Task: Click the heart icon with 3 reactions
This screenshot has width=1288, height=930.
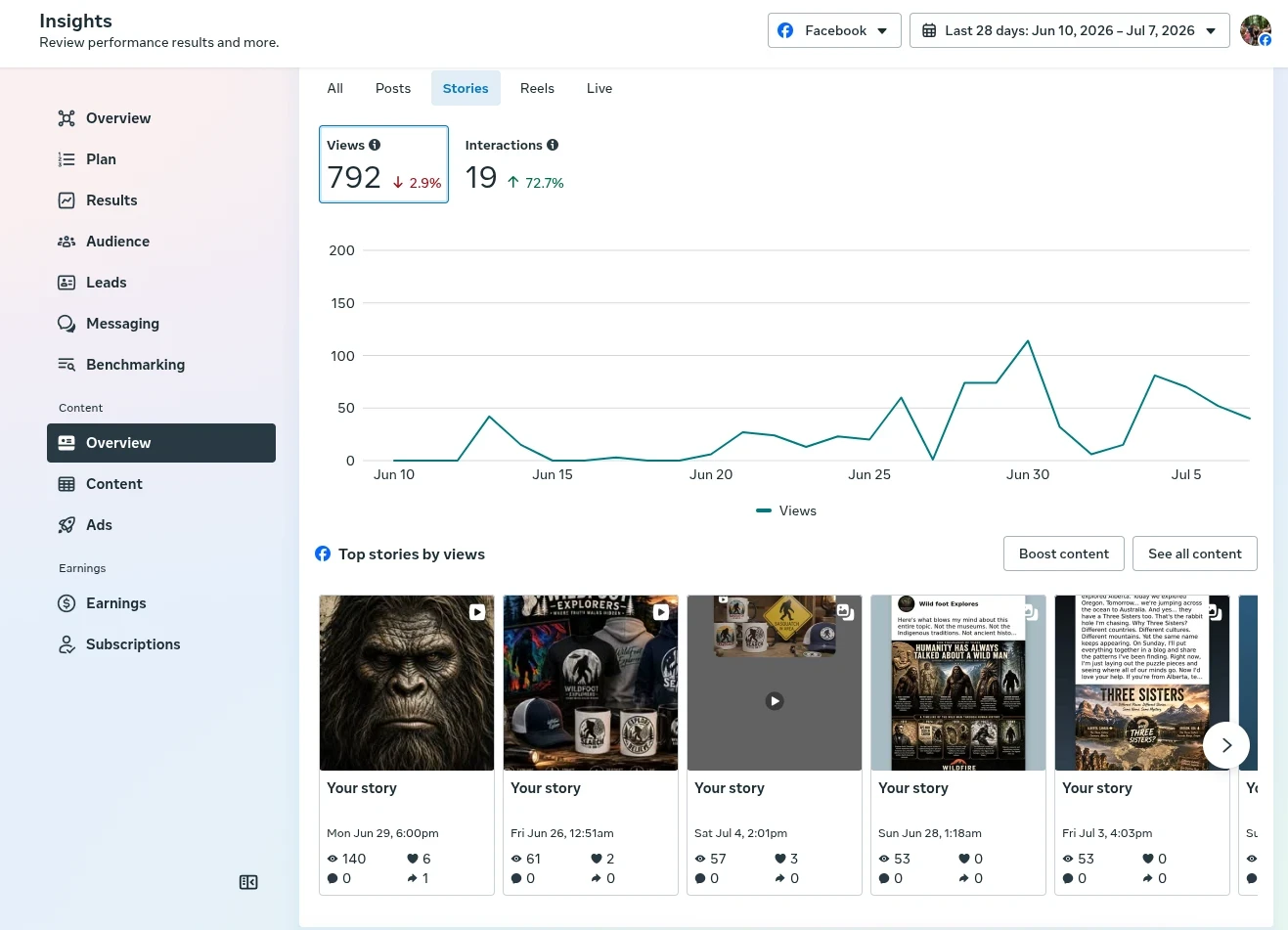Action: click(x=780, y=859)
